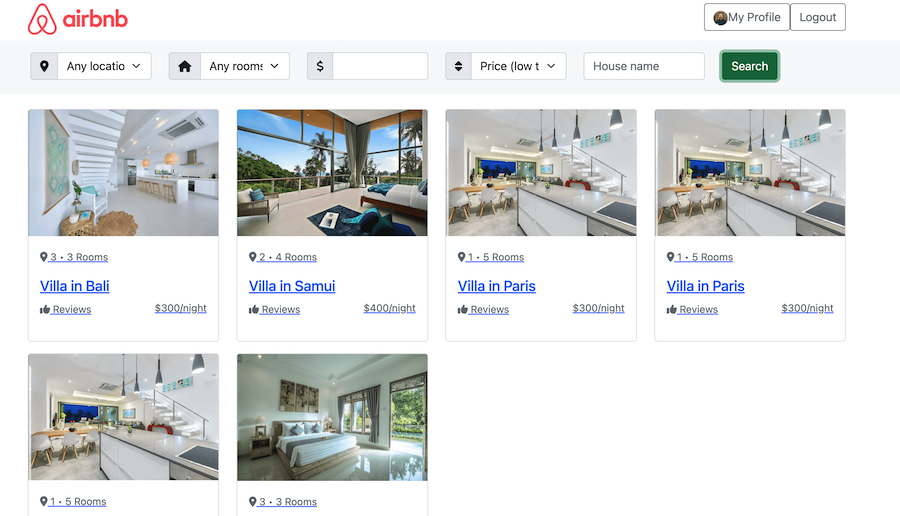The width and height of the screenshot is (900, 516).
Task: Open the Any location dropdown
Action: [x=104, y=66]
